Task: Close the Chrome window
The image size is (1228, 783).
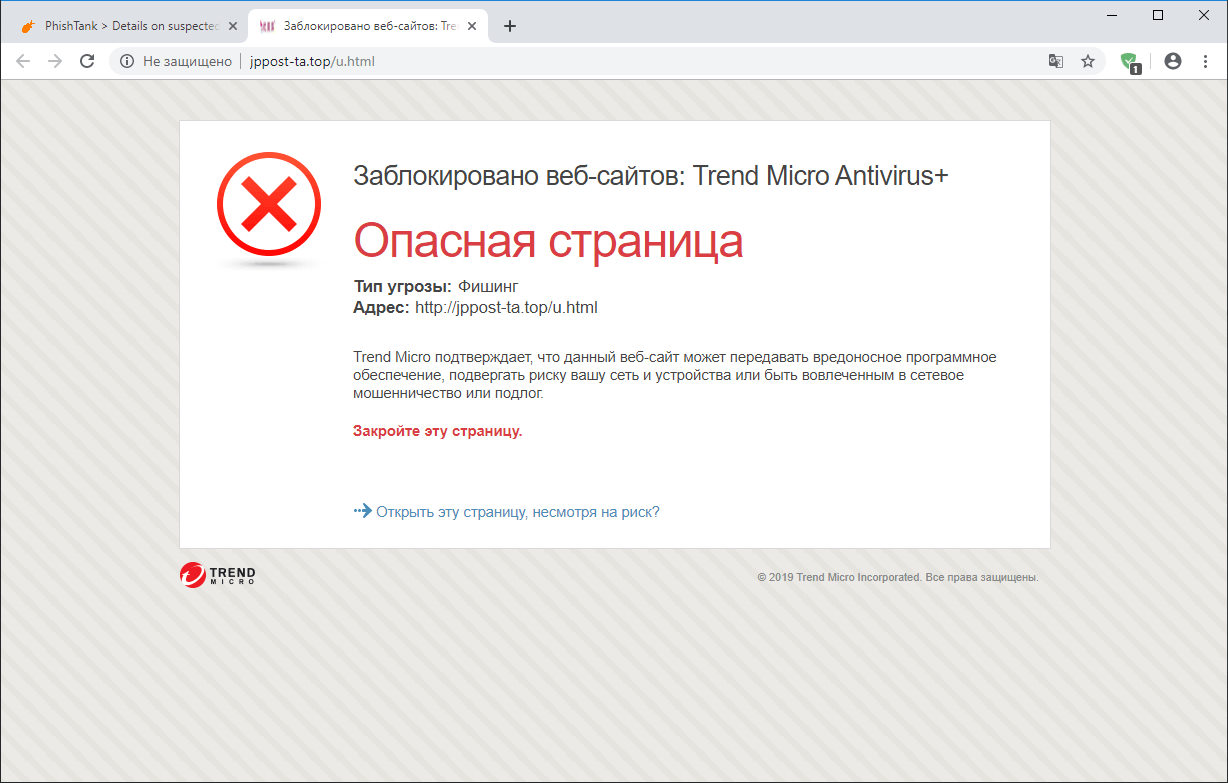Action: (x=1204, y=15)
